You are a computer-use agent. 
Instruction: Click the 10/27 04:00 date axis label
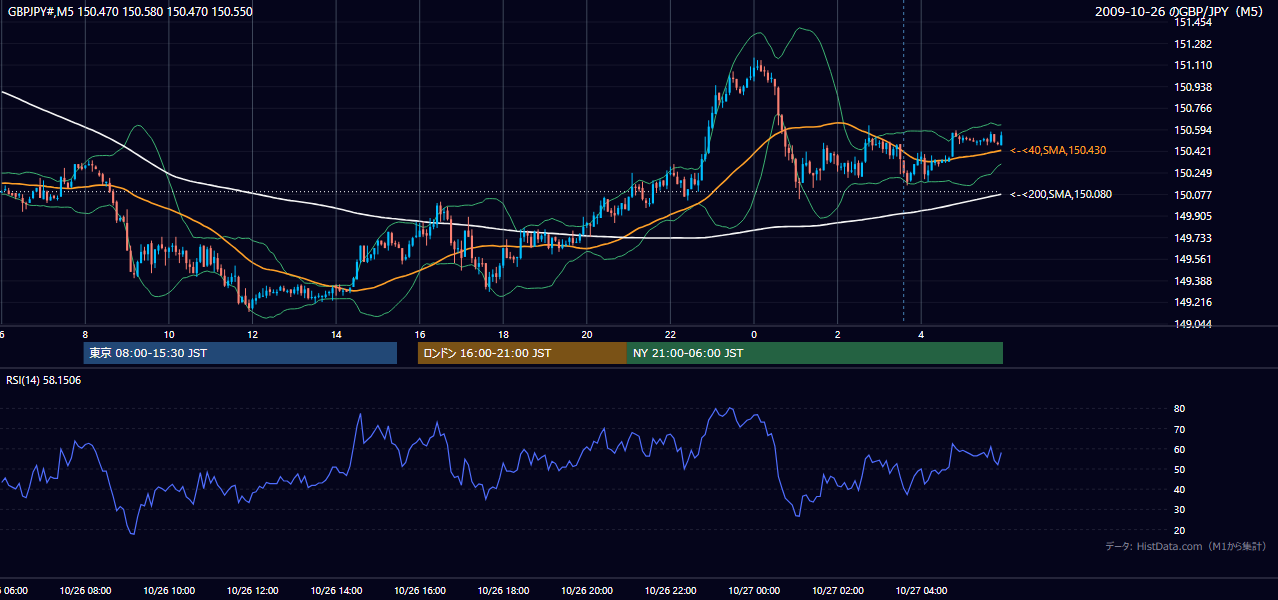point(921,591)
